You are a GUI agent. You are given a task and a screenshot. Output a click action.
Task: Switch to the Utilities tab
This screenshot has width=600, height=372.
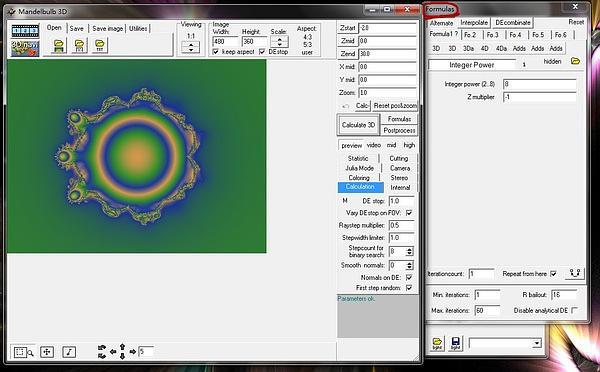click(x=138, y=28)
